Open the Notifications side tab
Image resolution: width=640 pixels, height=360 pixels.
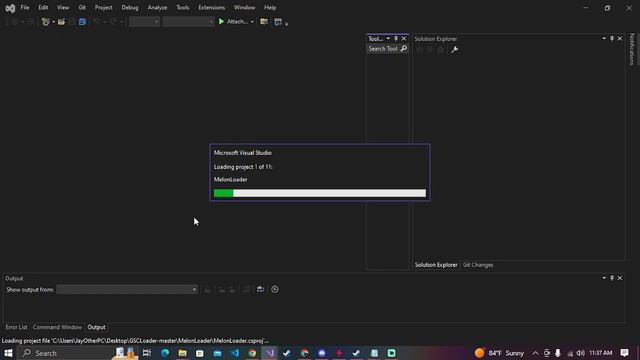click(x=631, y=49)
